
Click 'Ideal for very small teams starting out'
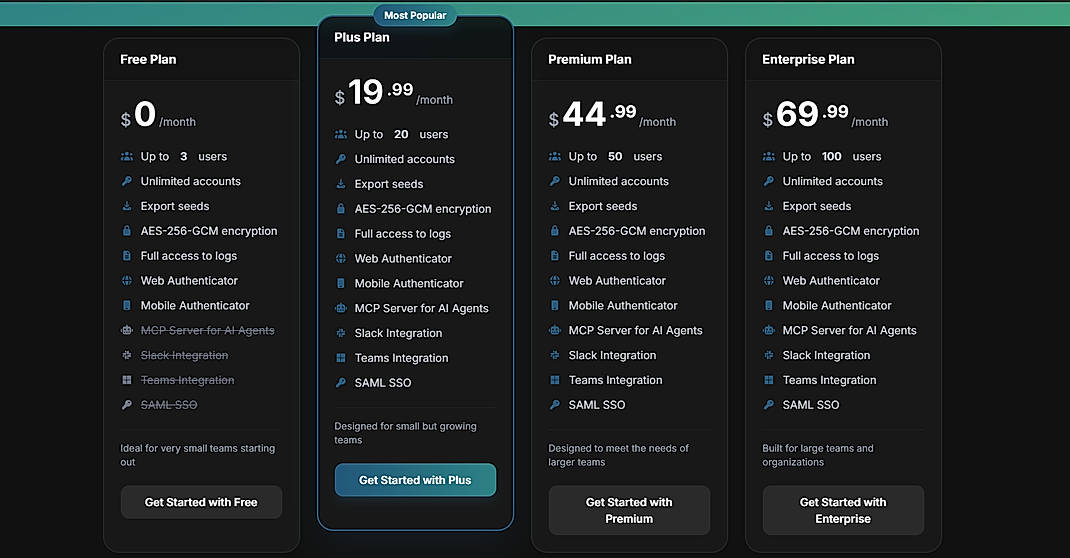pyautogui.click(x=198, y=455)
